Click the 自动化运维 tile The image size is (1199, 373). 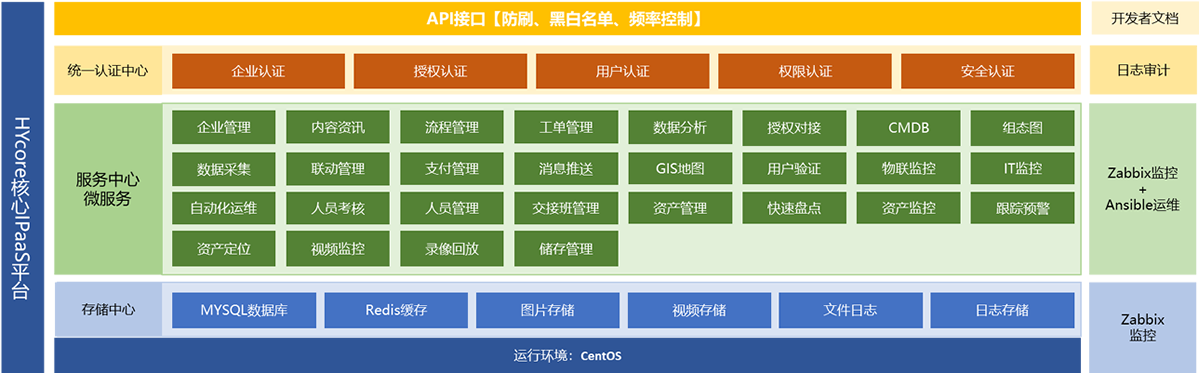pyautogui.click(x=223, y=208)
